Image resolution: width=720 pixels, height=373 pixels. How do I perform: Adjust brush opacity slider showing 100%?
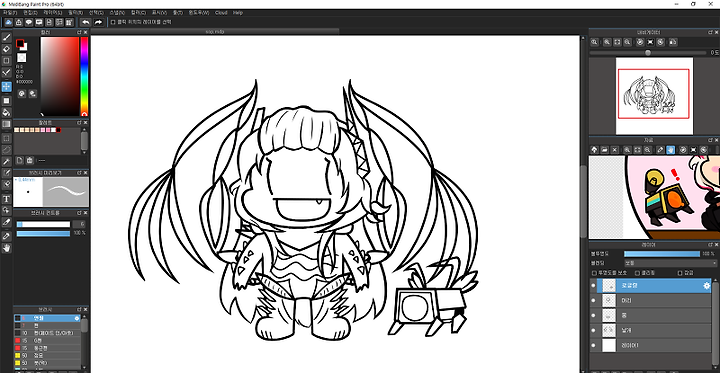[x=43, y=233]
